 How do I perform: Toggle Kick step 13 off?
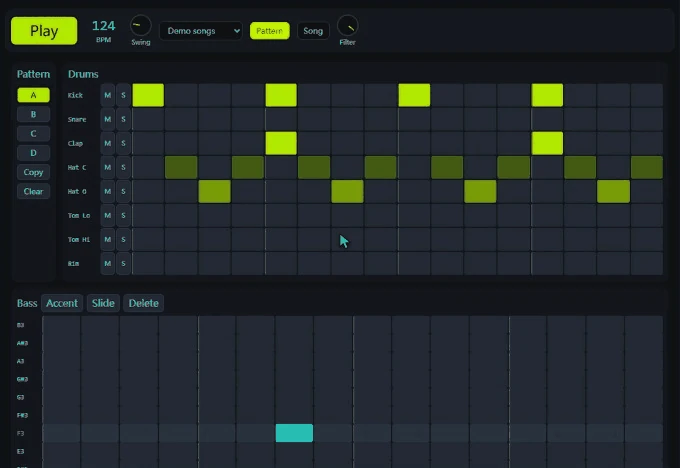pyautogui.click(x=547, y=95)
